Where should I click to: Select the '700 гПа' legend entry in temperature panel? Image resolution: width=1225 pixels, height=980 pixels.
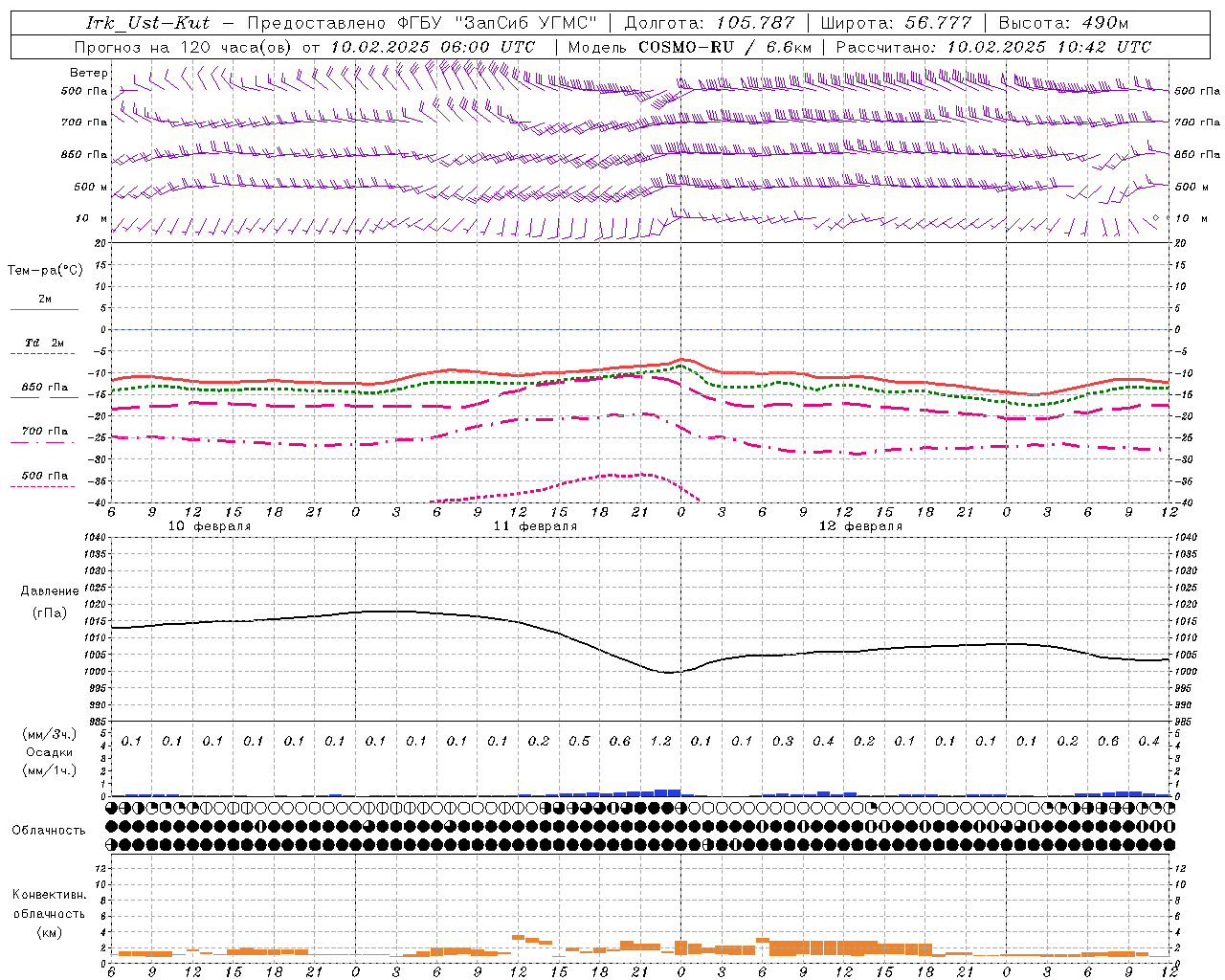44,432
